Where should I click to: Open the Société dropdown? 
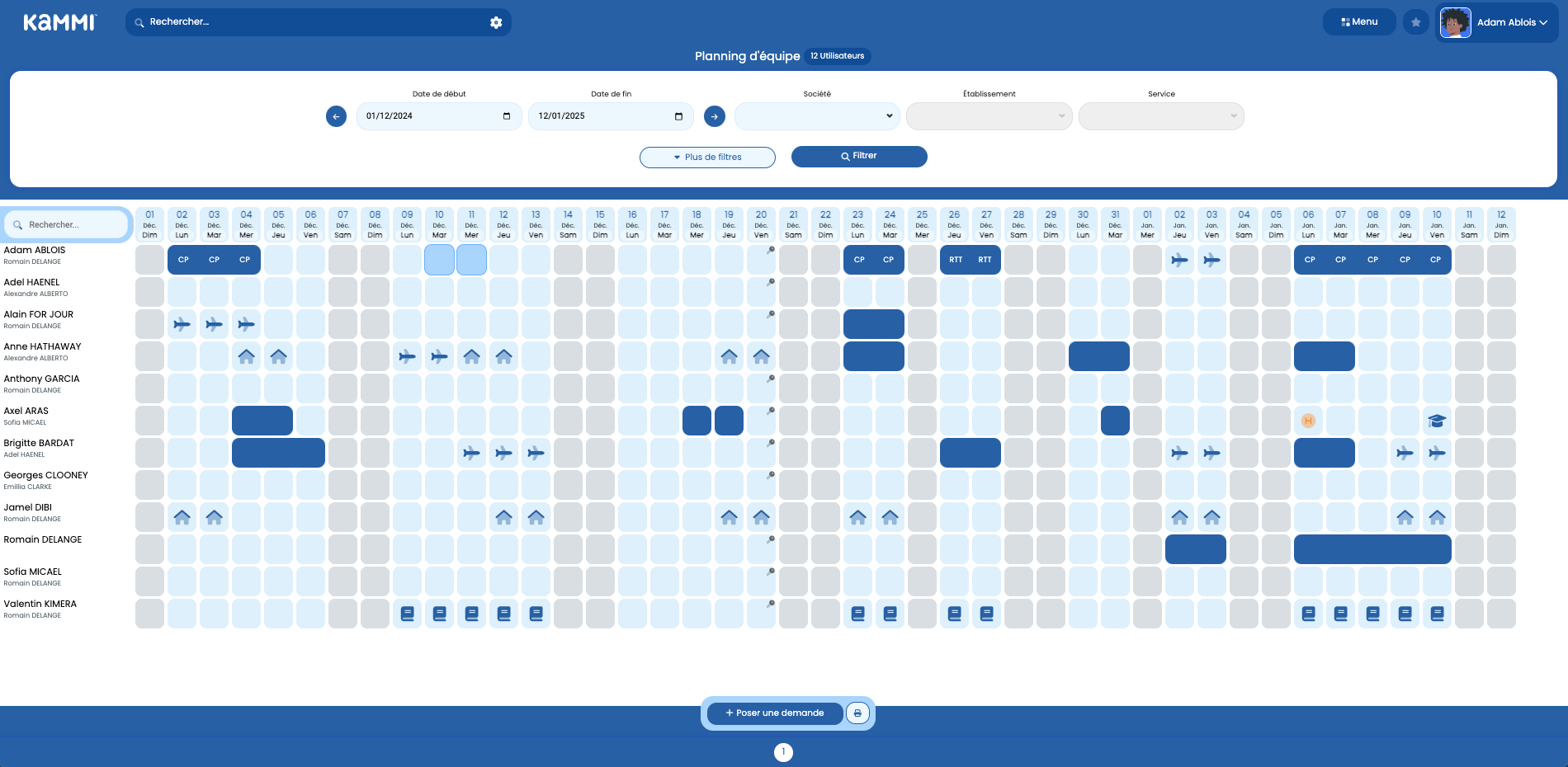point(817,116)
